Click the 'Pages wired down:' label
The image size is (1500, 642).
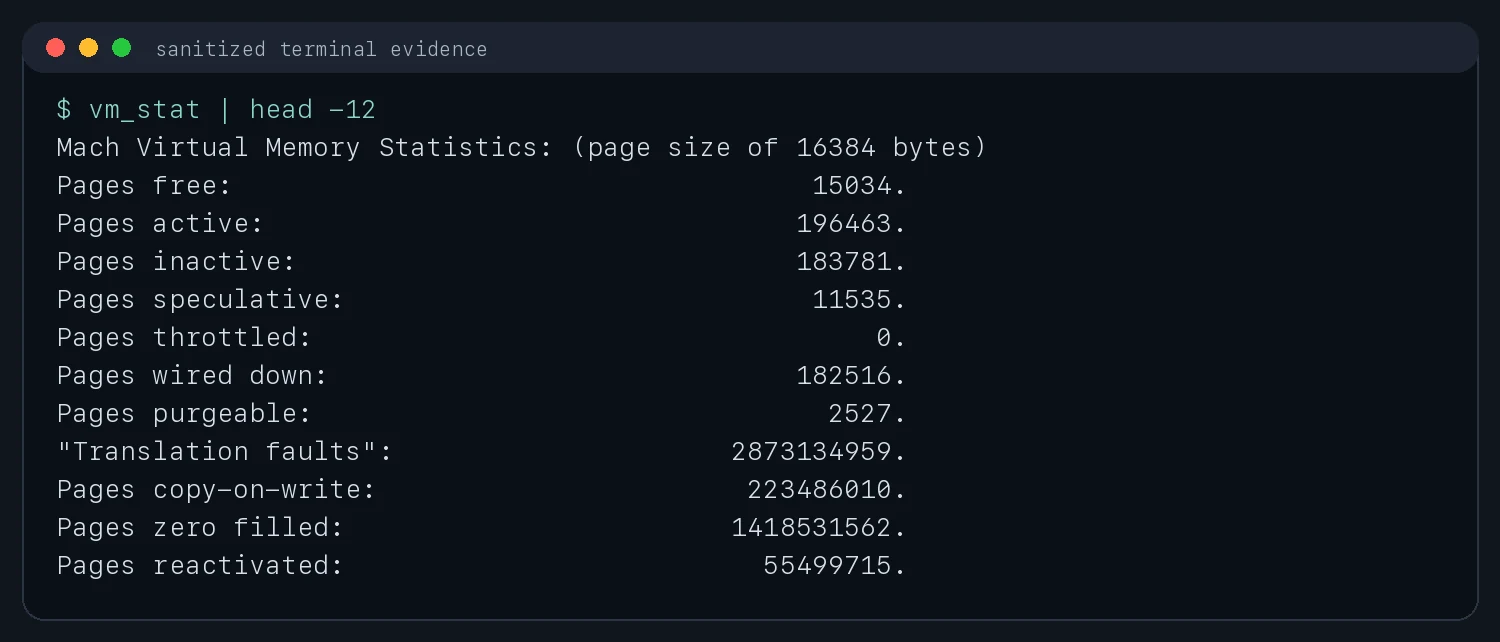(x=192, y=376)
